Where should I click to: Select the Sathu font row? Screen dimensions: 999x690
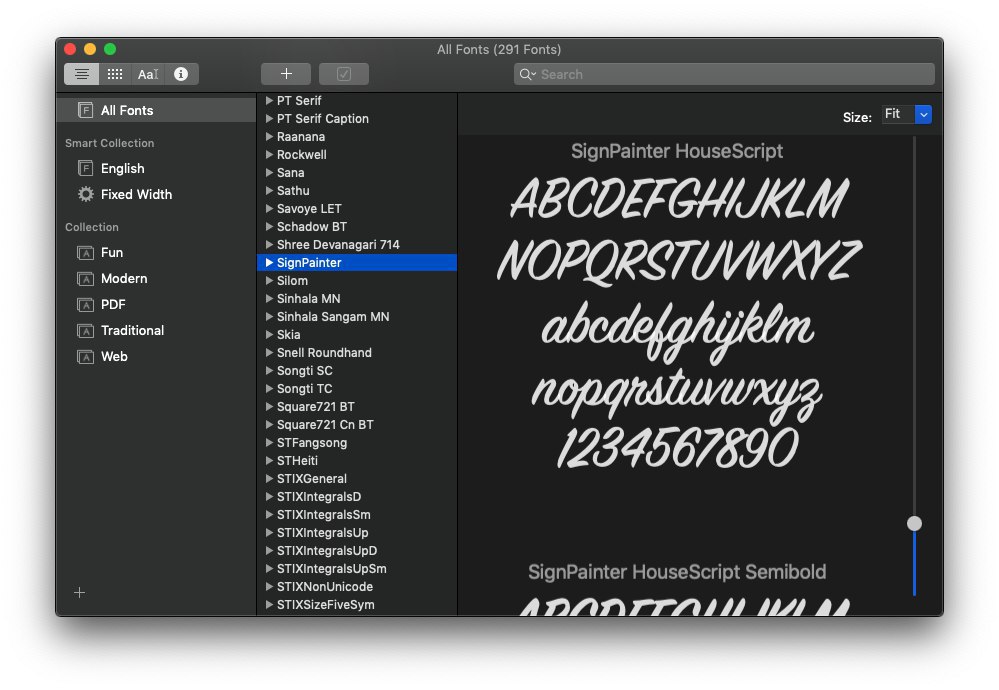point(357,190)
